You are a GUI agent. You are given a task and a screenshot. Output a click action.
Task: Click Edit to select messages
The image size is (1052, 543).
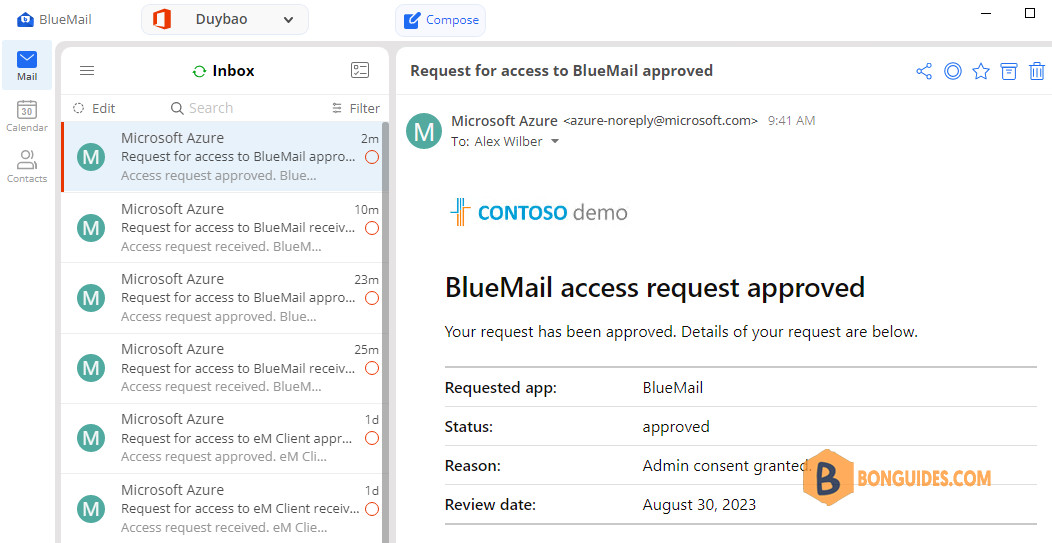(x=94, y=108)
